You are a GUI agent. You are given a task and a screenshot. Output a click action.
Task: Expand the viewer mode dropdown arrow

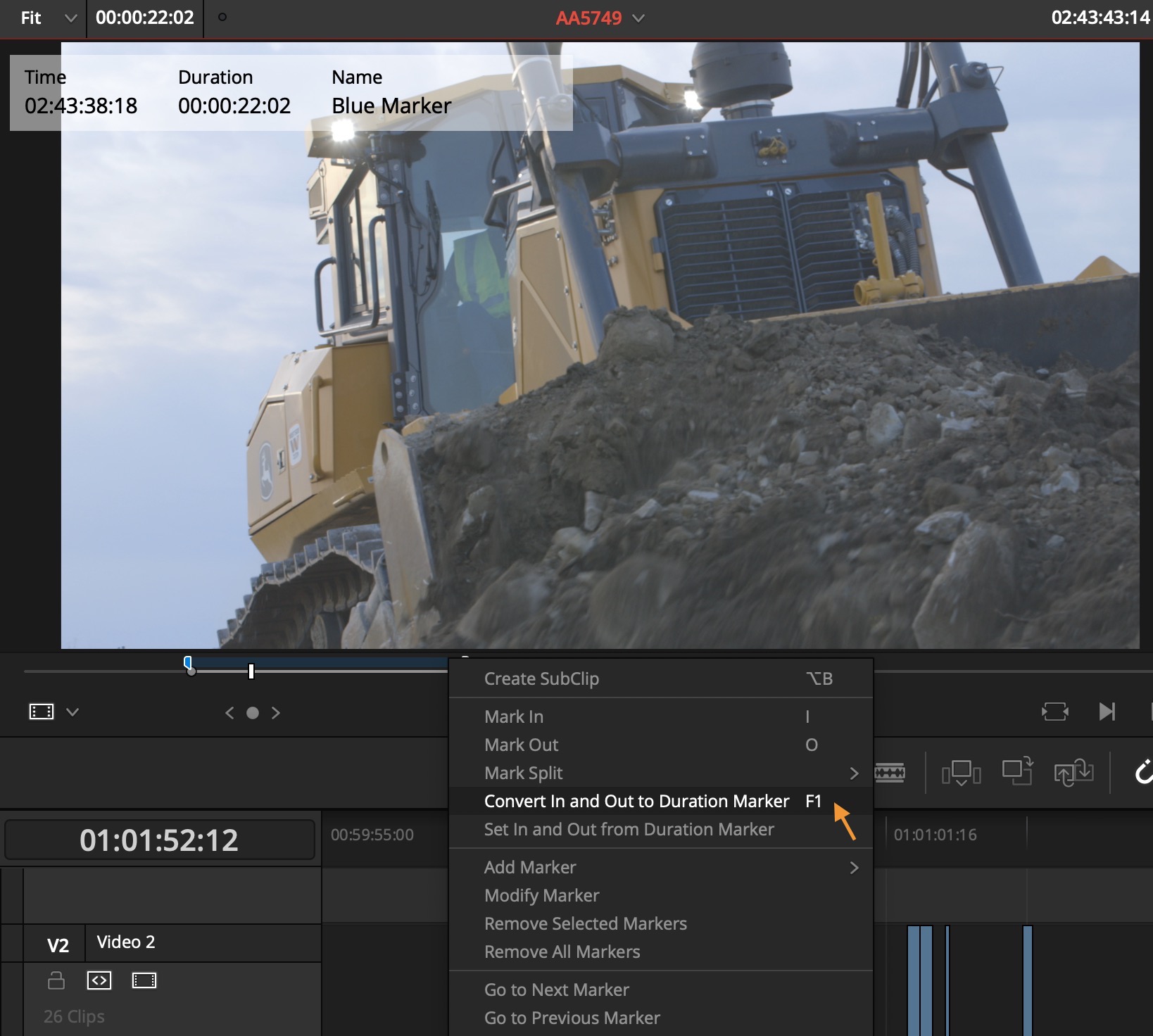point(73,712)
